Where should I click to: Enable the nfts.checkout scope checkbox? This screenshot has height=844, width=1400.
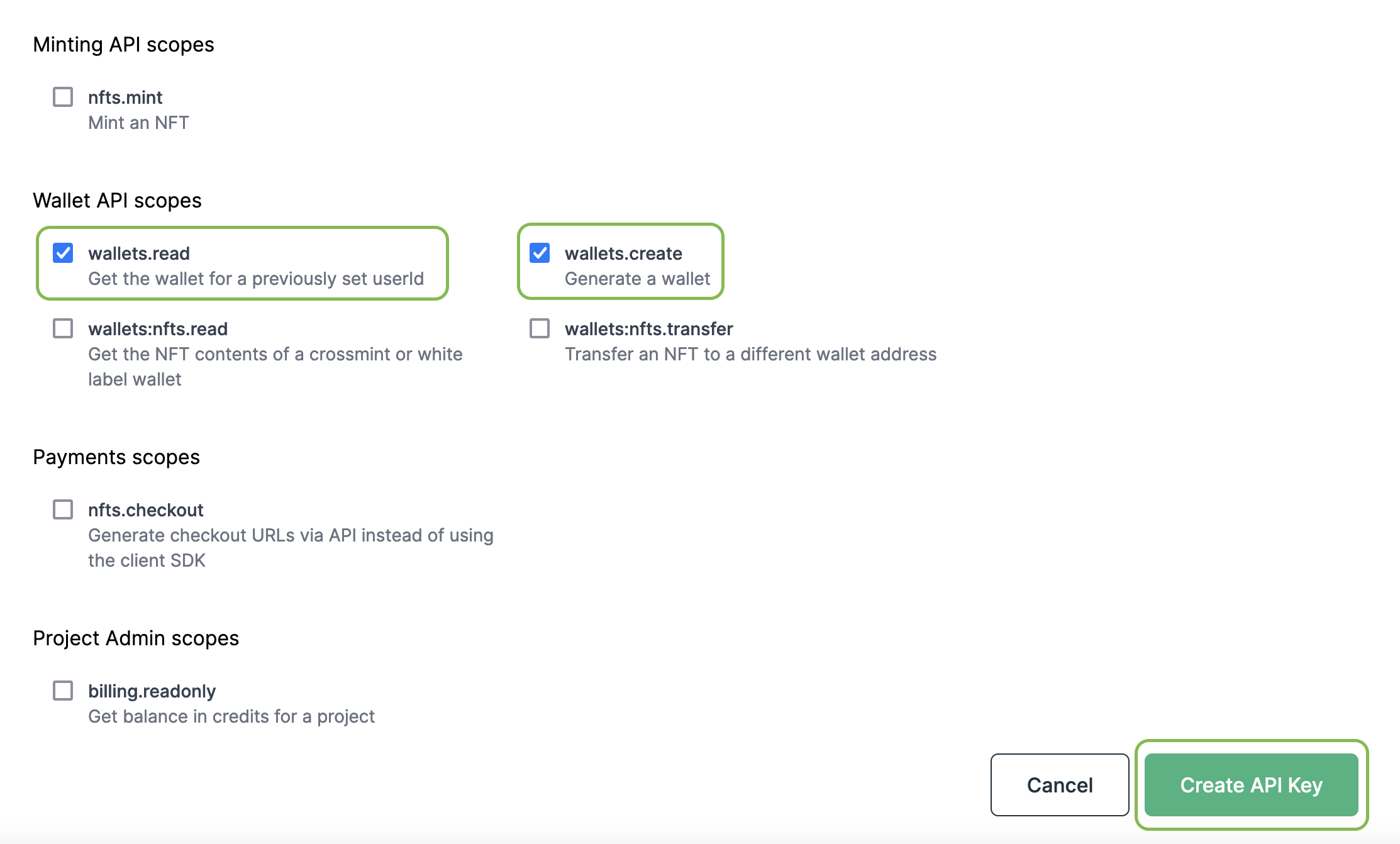coord(63,509)
